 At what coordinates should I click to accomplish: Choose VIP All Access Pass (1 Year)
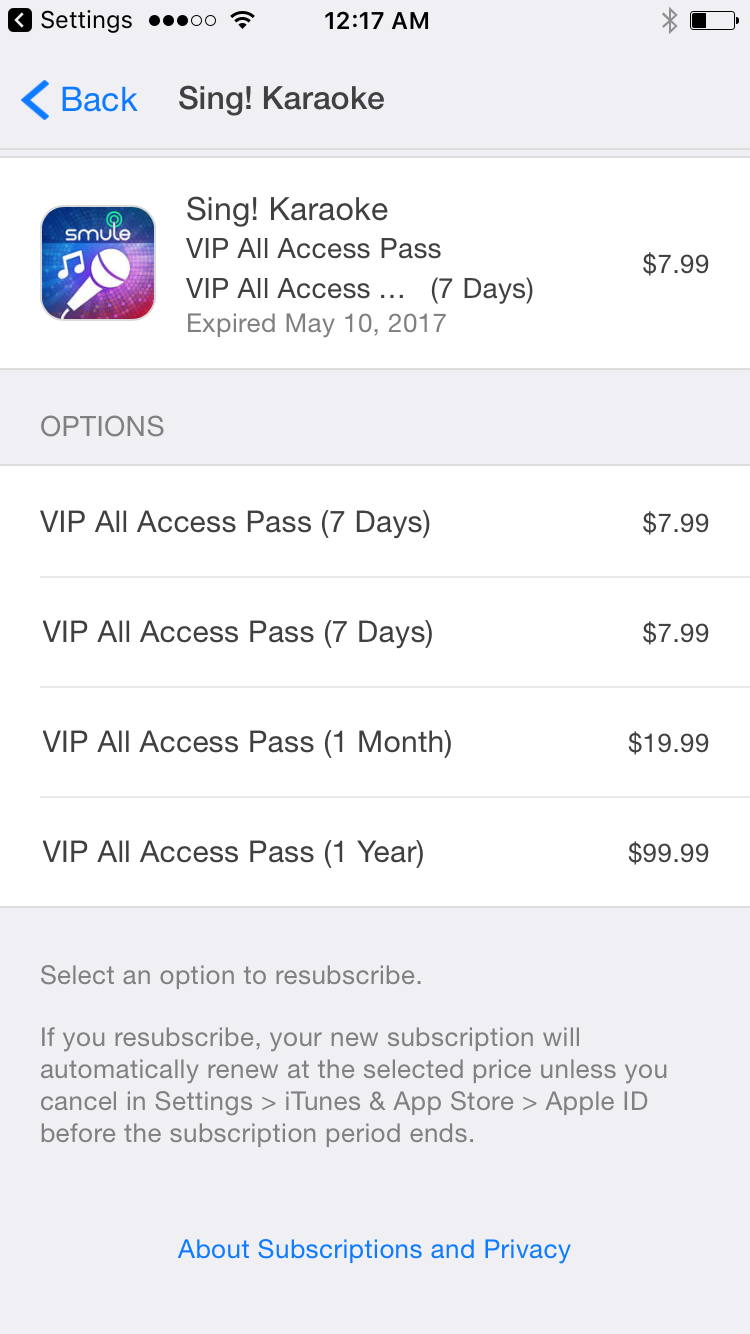pos(375,852)
